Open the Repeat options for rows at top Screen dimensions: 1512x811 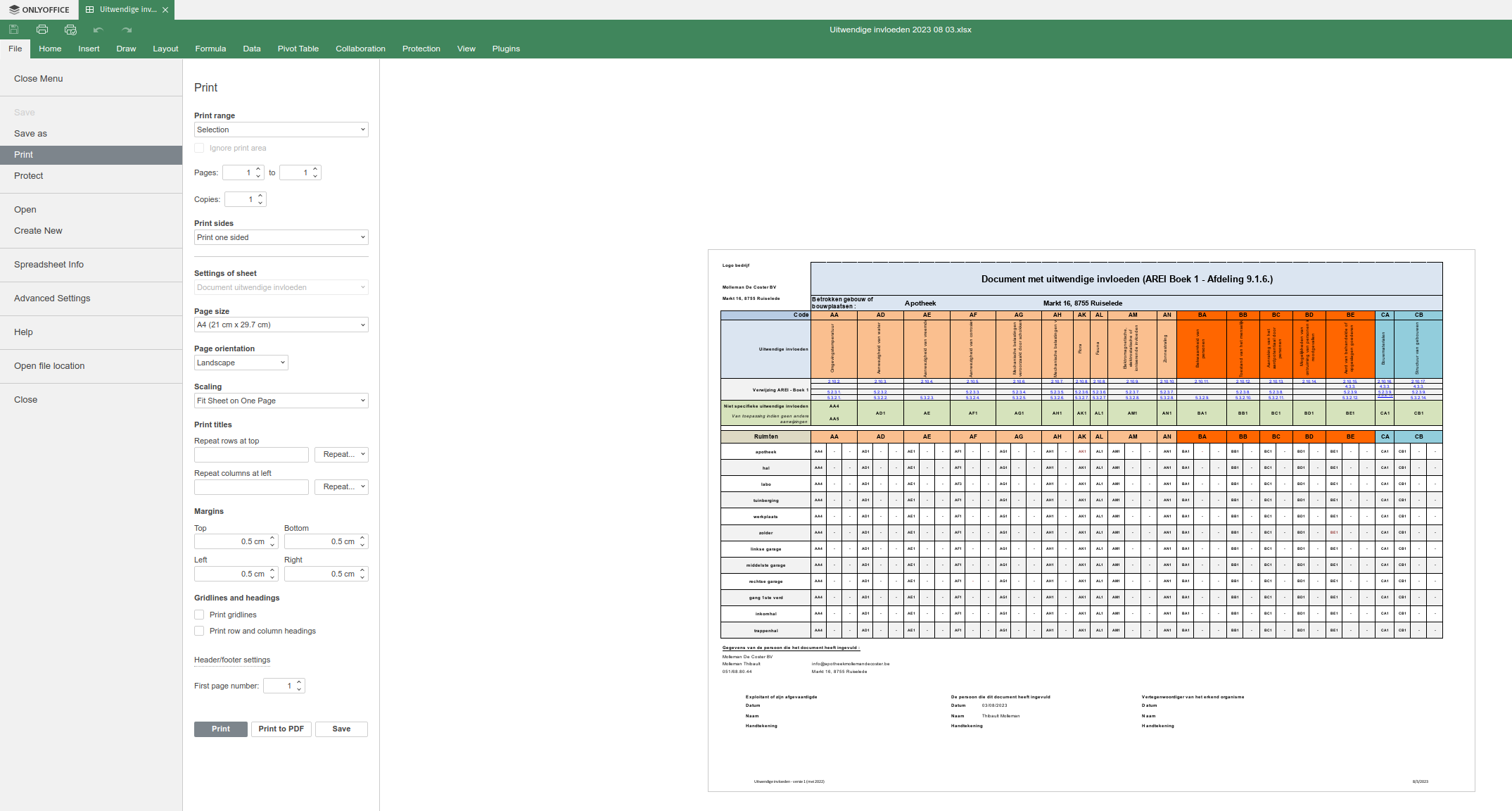click(x=341, y=454)
